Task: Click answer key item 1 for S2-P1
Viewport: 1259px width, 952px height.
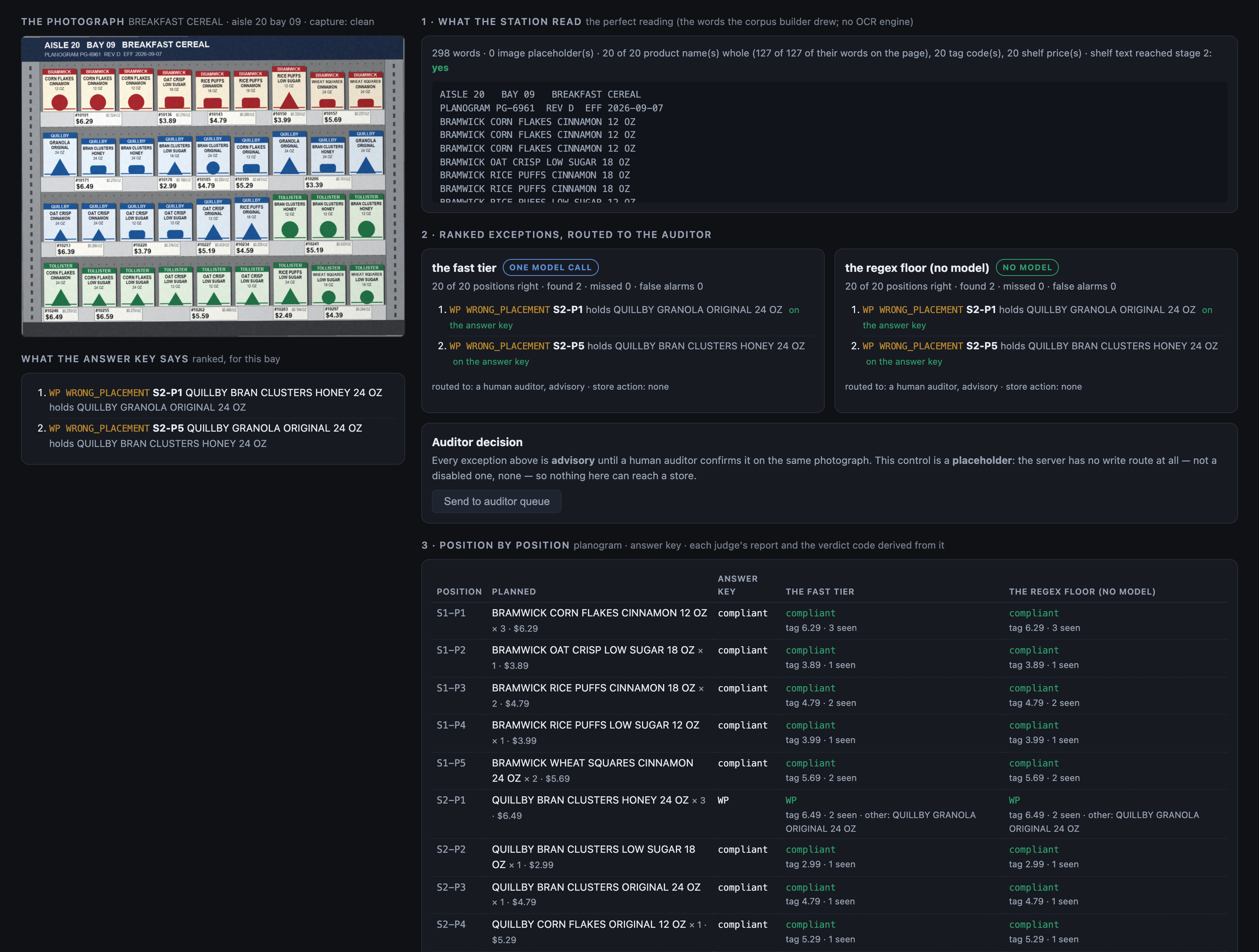Action: (x=216, y=400)
